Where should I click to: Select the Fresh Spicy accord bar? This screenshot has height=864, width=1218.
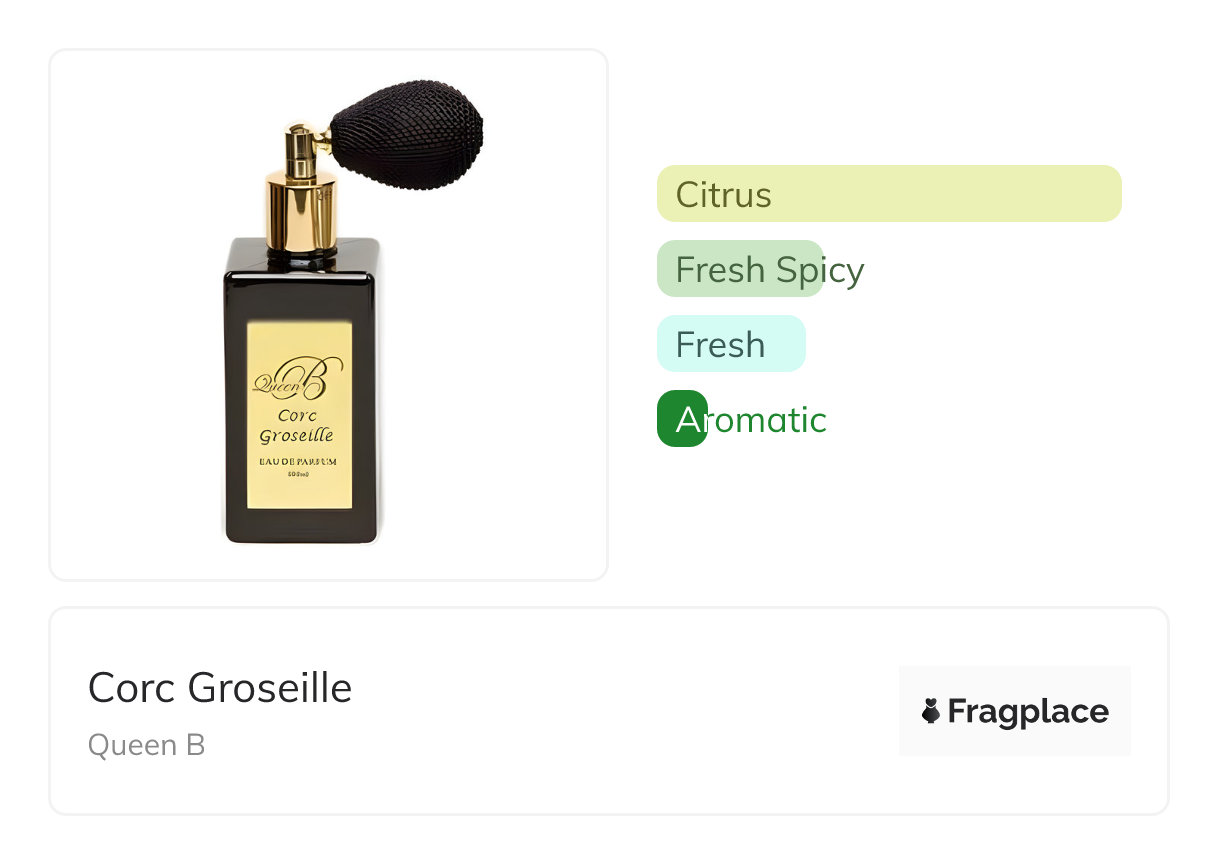point(740,269)
